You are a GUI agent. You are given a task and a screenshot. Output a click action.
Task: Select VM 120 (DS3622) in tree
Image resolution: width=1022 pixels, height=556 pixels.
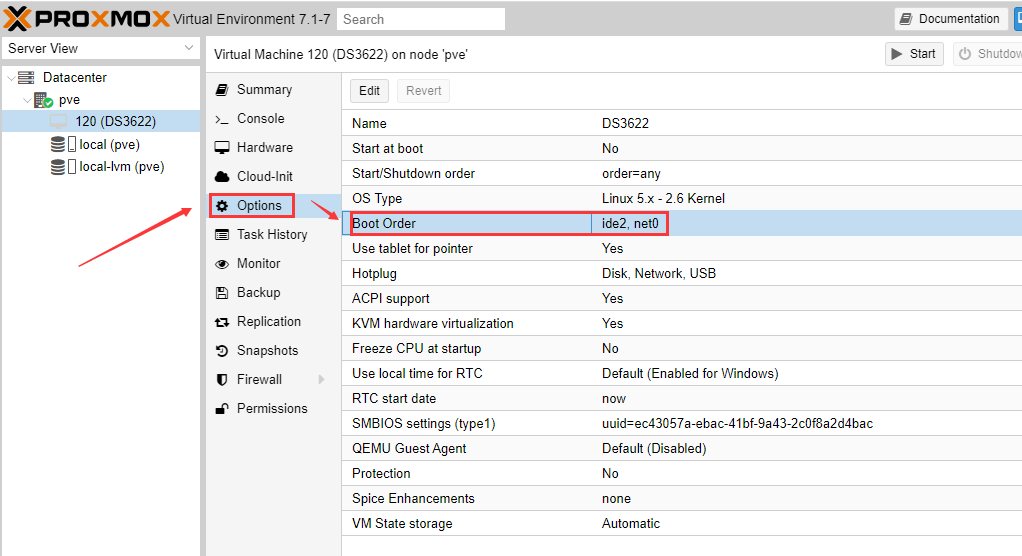[x=115, y=122]
